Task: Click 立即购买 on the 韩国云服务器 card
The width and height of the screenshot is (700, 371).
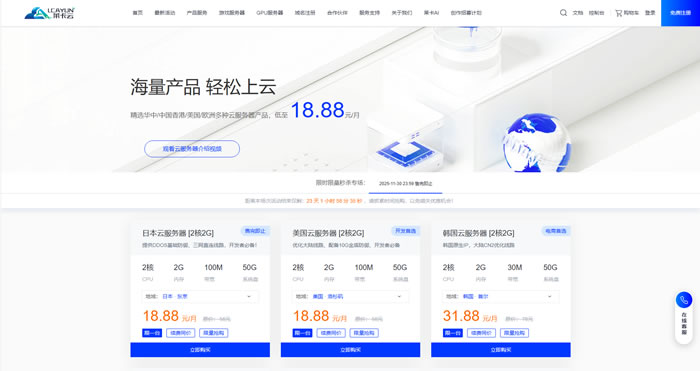Action: tap(501, 350)
